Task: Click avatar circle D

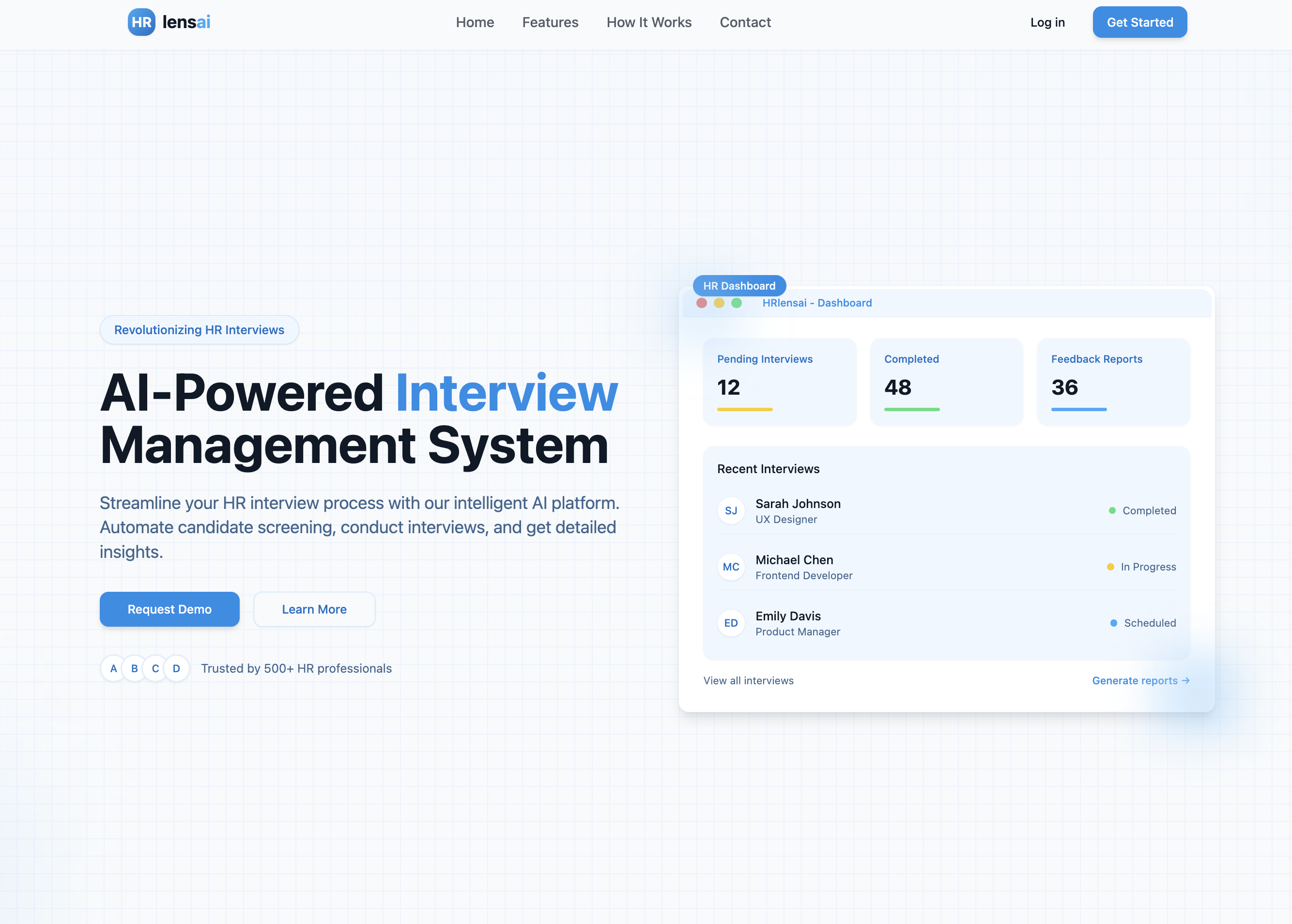Action: [176, 668]
